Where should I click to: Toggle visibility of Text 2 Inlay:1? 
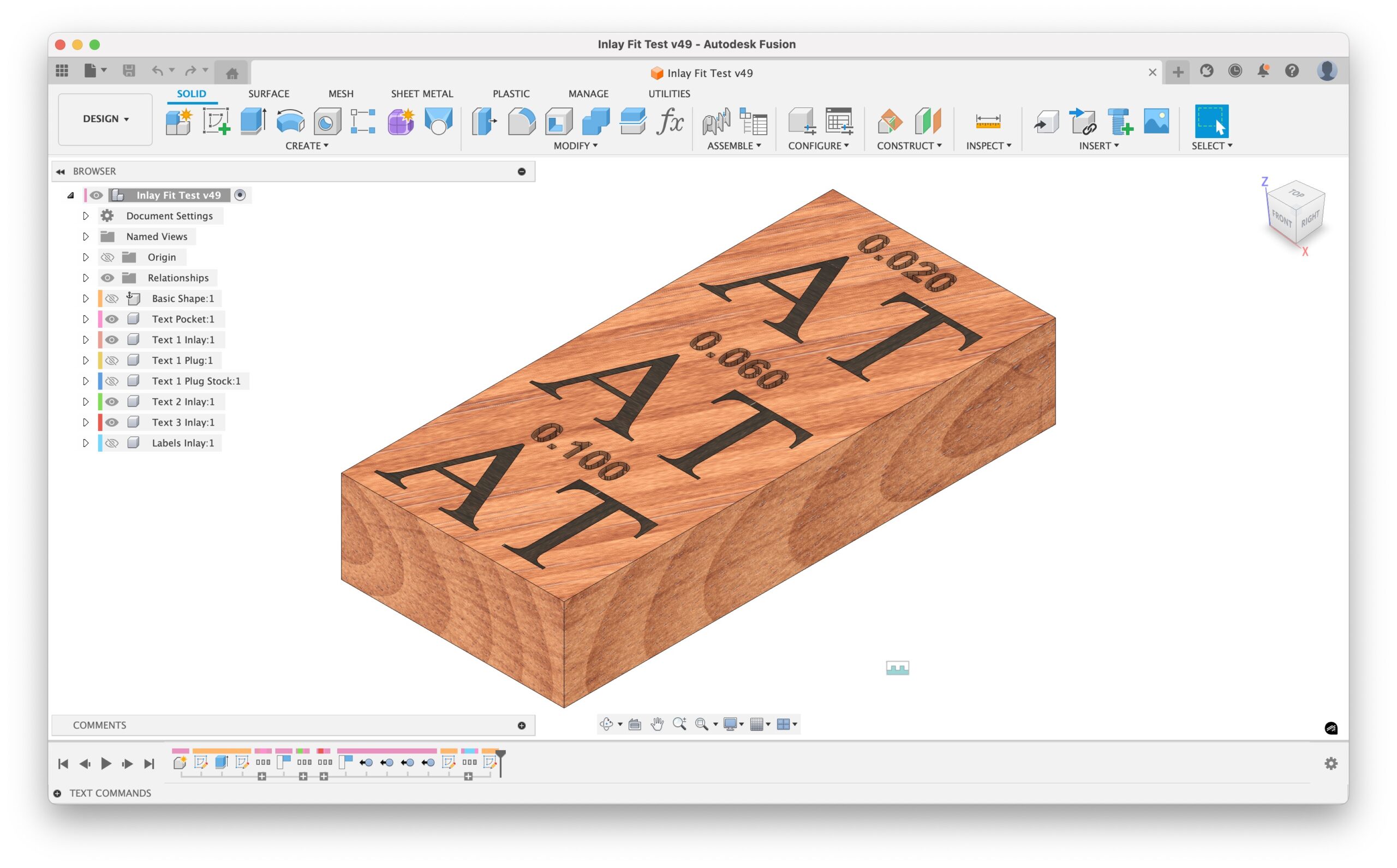pyautogui.click(x=112, y=402)
